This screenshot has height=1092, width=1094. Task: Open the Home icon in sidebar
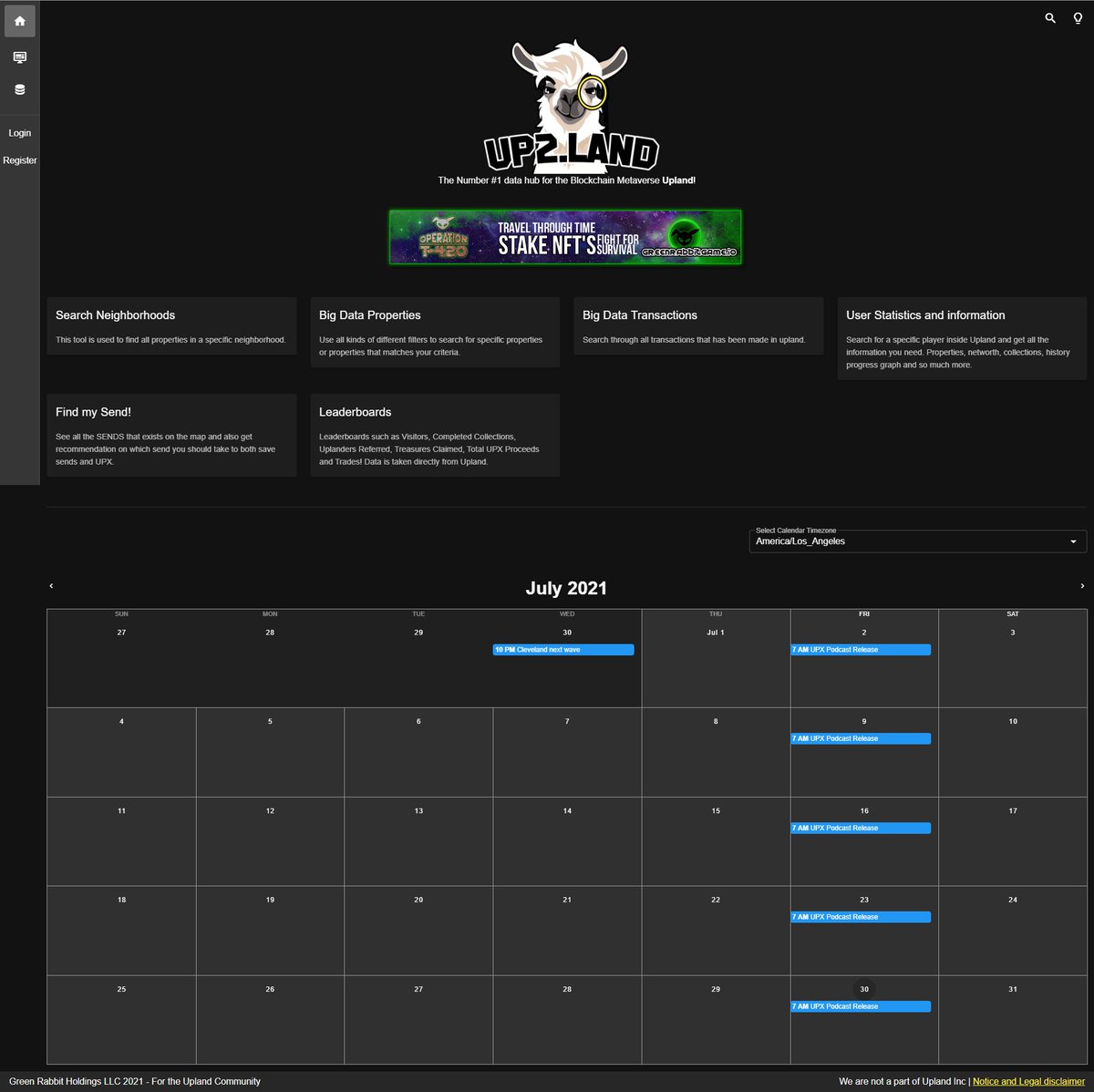[20, 21]
